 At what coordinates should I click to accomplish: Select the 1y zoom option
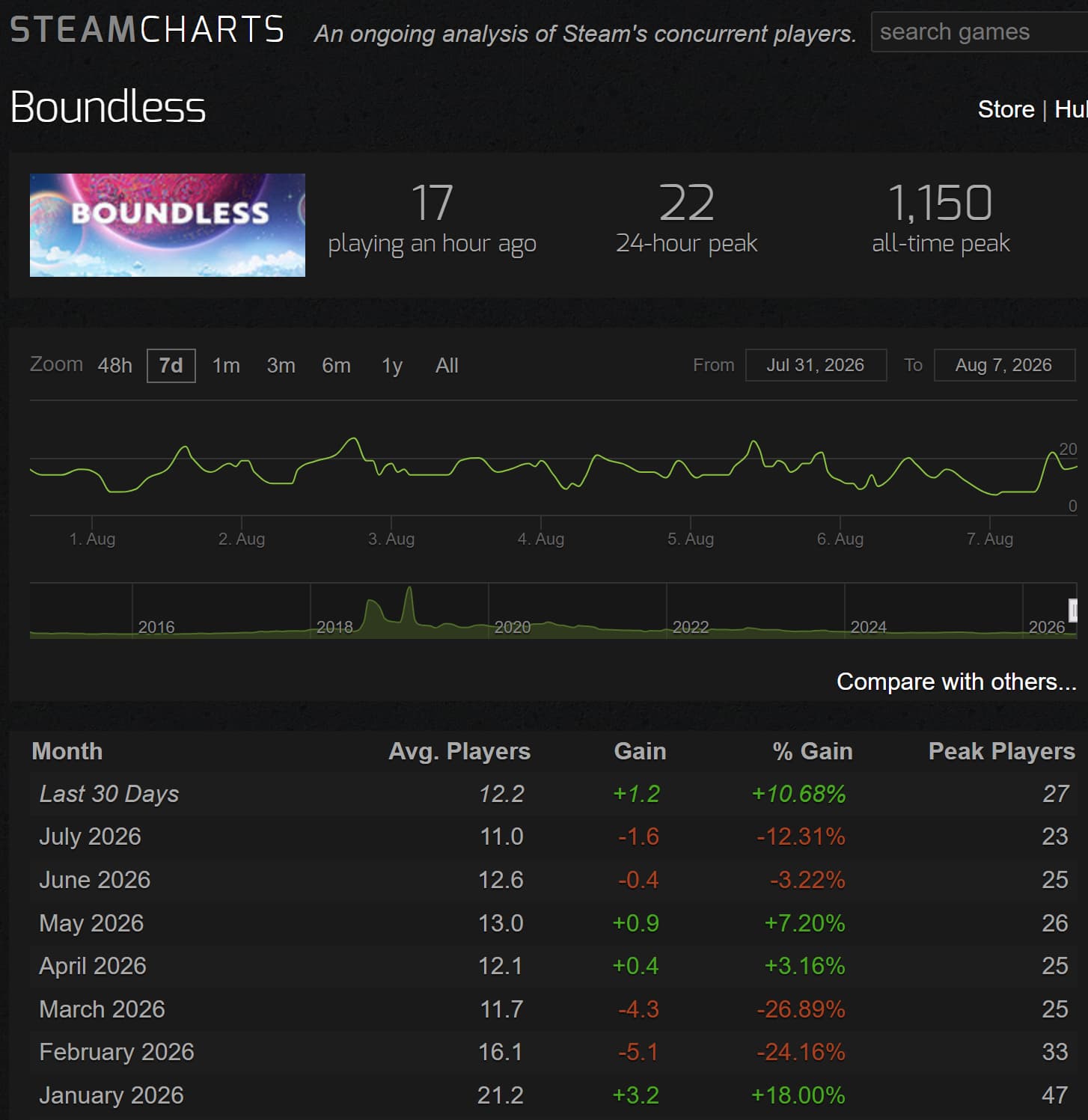[x=392, y=366]
